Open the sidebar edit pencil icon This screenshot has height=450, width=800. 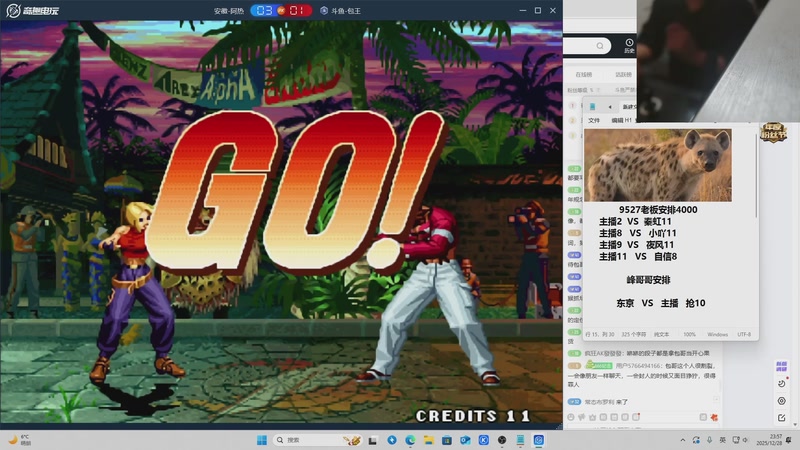click(x=782, y=418)
